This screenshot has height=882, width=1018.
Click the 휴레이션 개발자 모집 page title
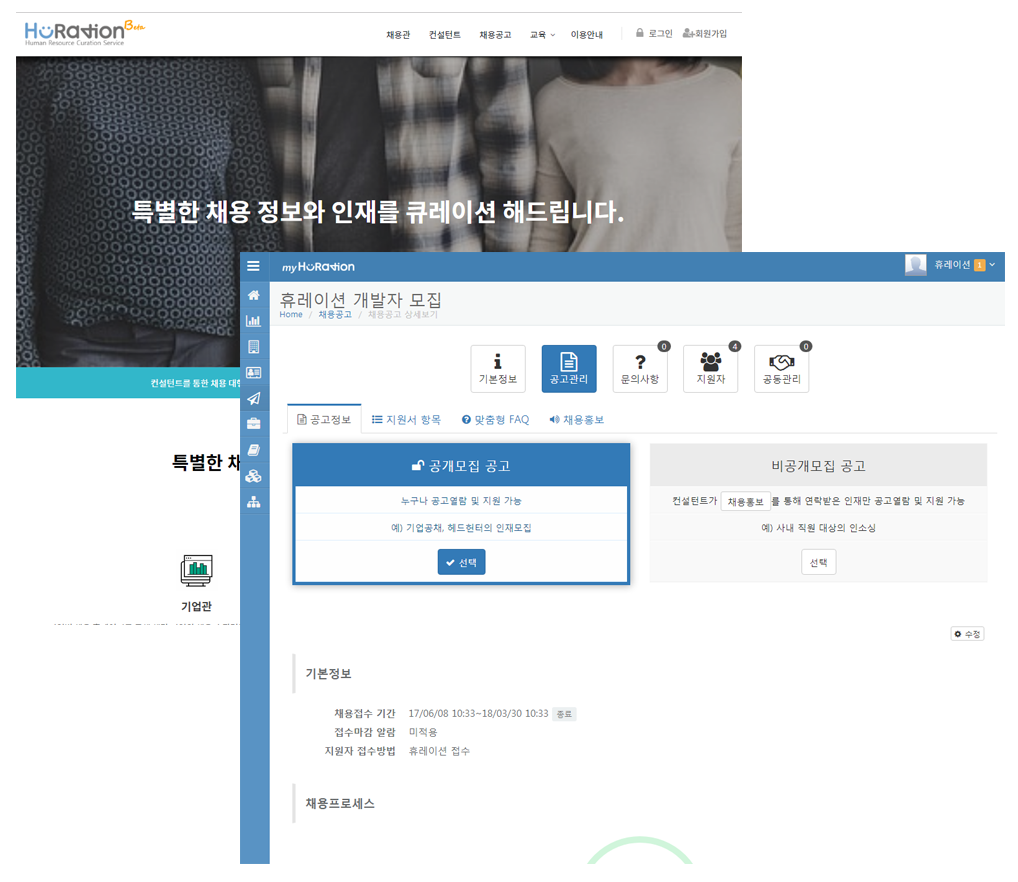click(360, 299)
